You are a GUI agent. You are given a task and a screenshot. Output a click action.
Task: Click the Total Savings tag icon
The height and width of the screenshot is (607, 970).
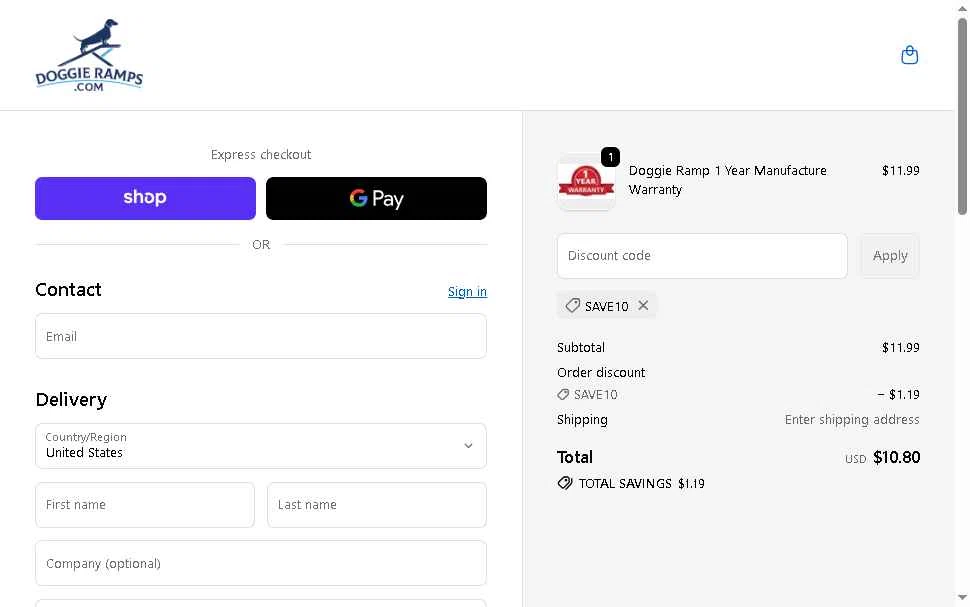click(x=565, y=483)
